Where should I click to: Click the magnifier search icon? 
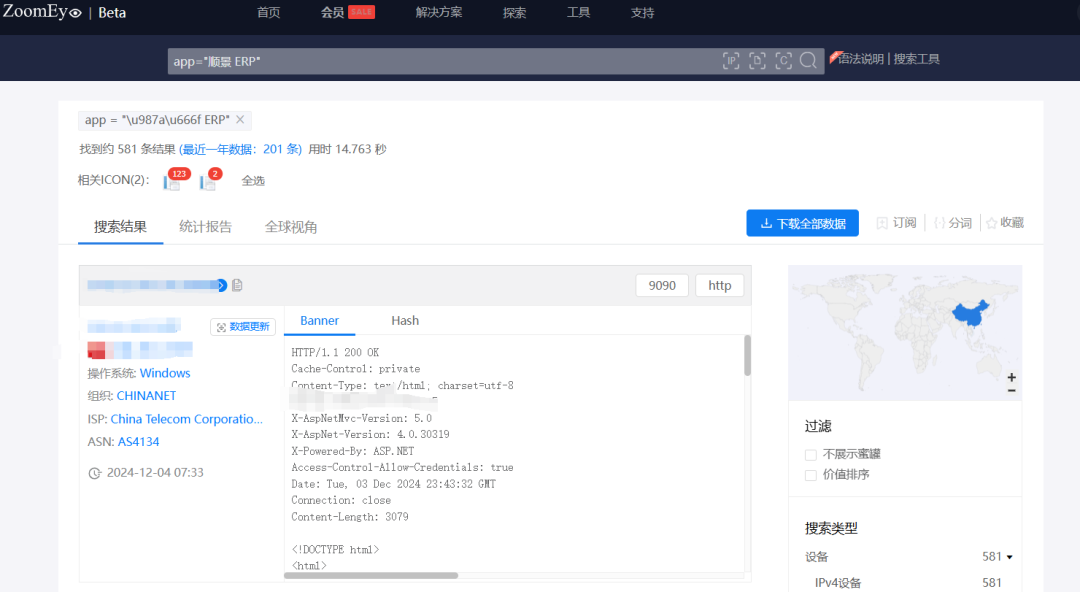coord(809,61)
